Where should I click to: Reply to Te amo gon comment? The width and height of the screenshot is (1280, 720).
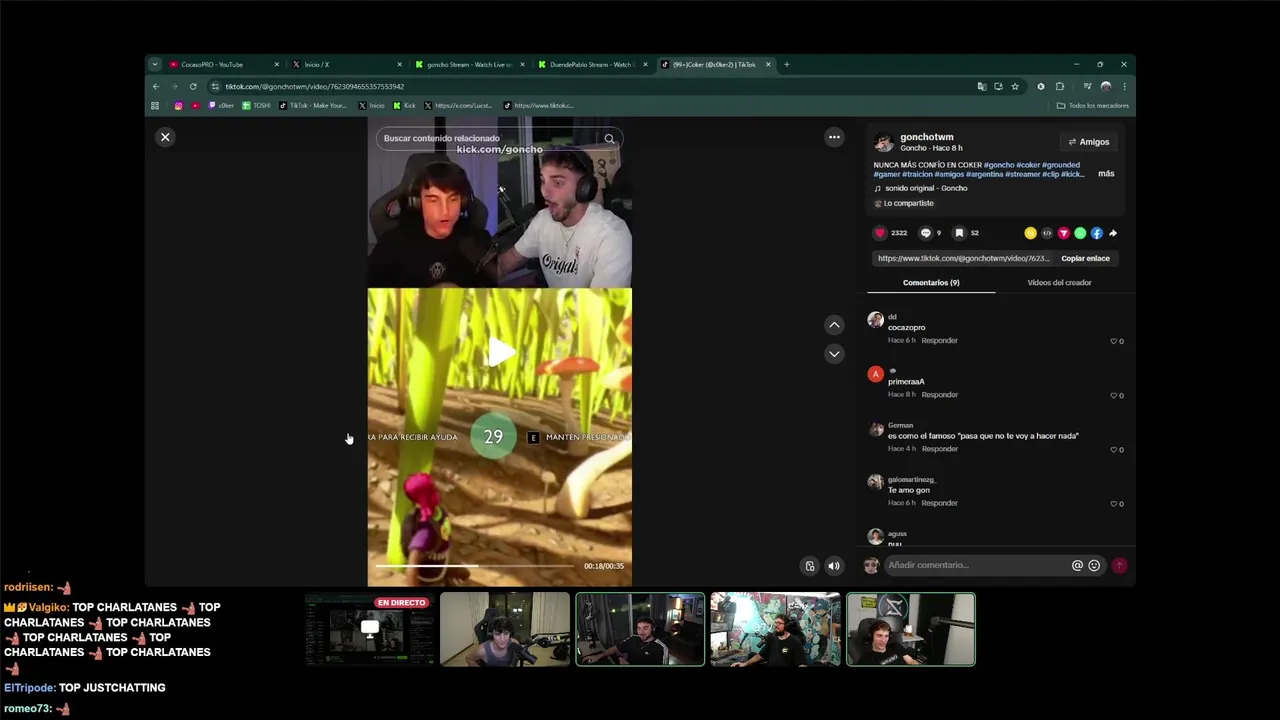(x=939, y=503)
